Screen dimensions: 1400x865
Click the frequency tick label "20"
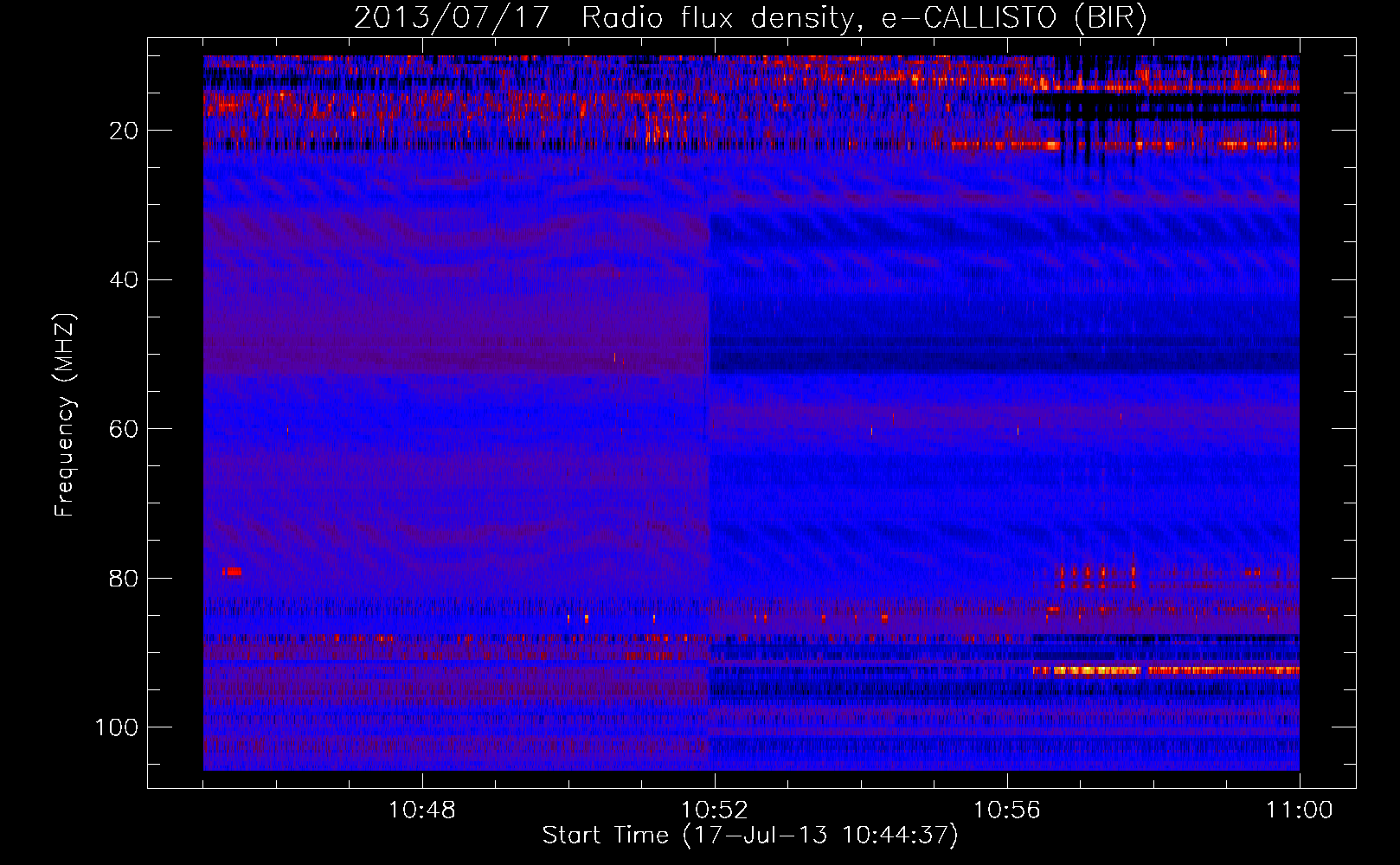coord(125,131)
